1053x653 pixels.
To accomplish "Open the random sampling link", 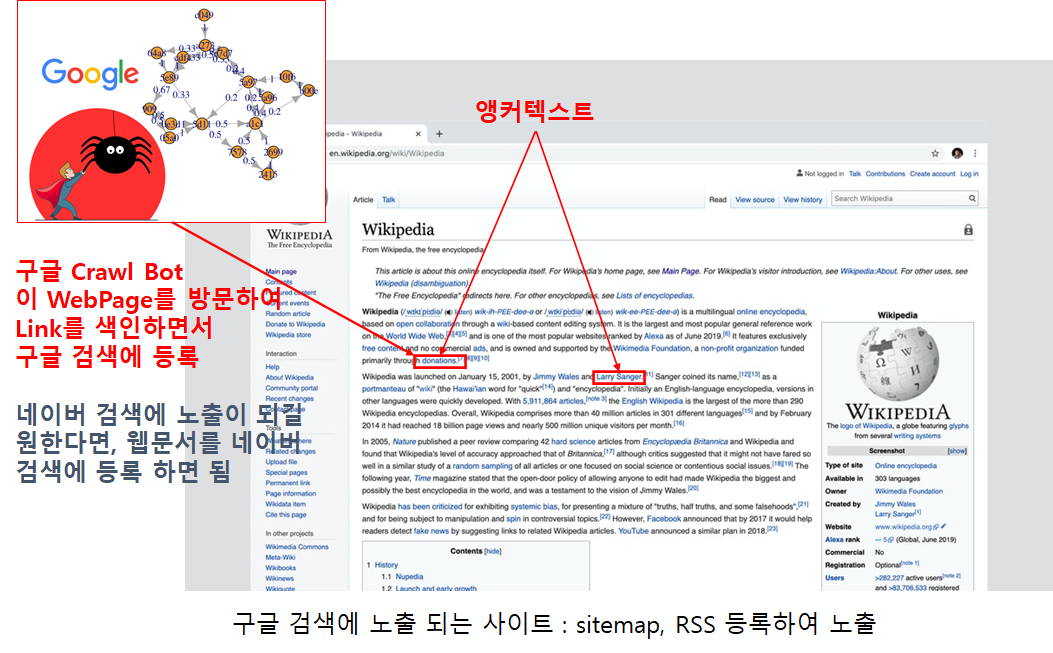I will [482, 466].
